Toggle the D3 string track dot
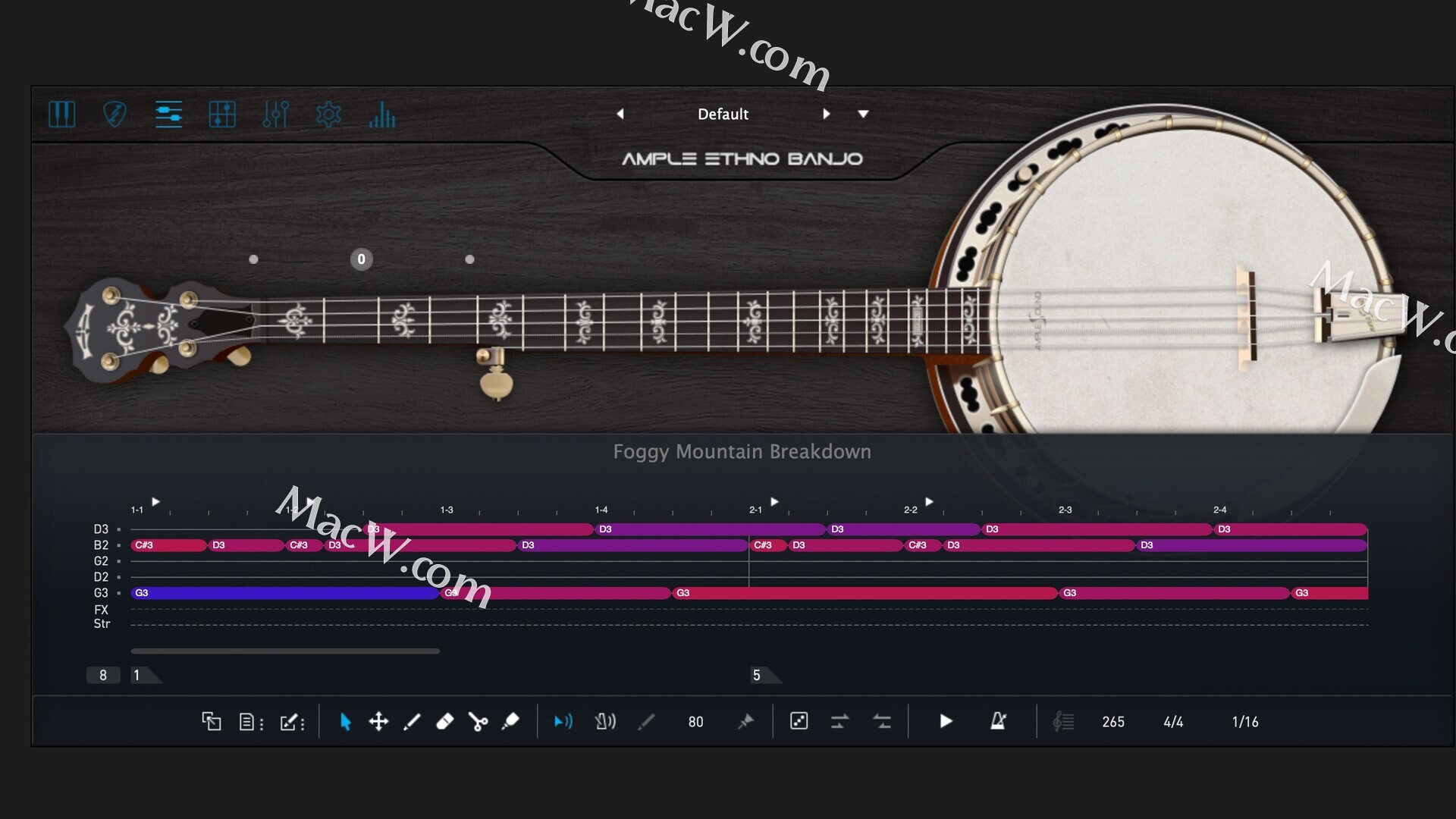The image size is (1456, 819). [x=119, y=529]
